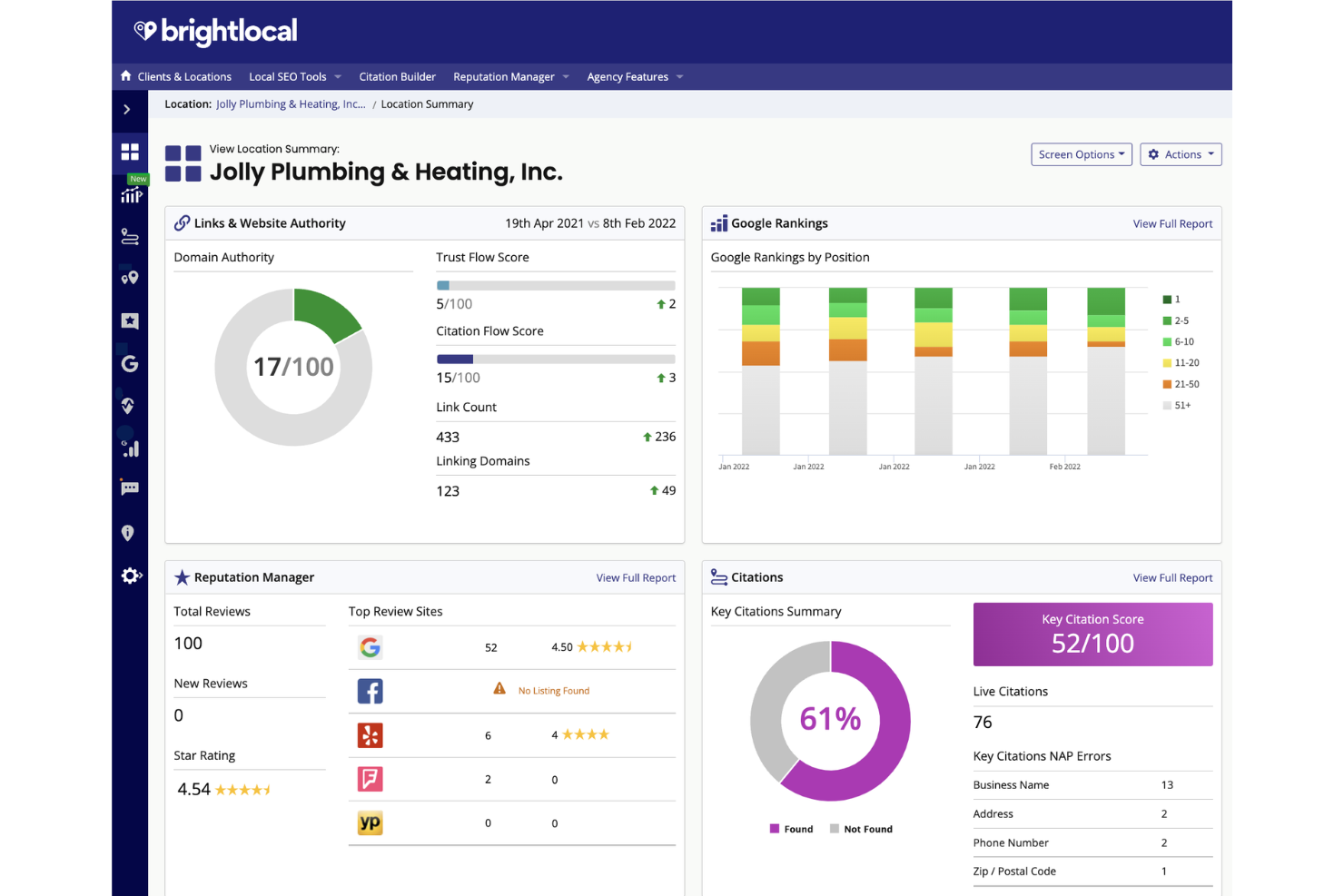The height and width of the screenshot is (896, 1344).
Task: Click the Citation Flow Score progress bar
Action: point(556,359)
